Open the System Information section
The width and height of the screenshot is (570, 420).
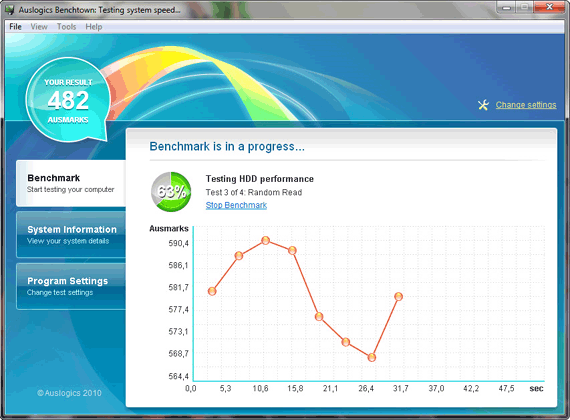(71, 235)
